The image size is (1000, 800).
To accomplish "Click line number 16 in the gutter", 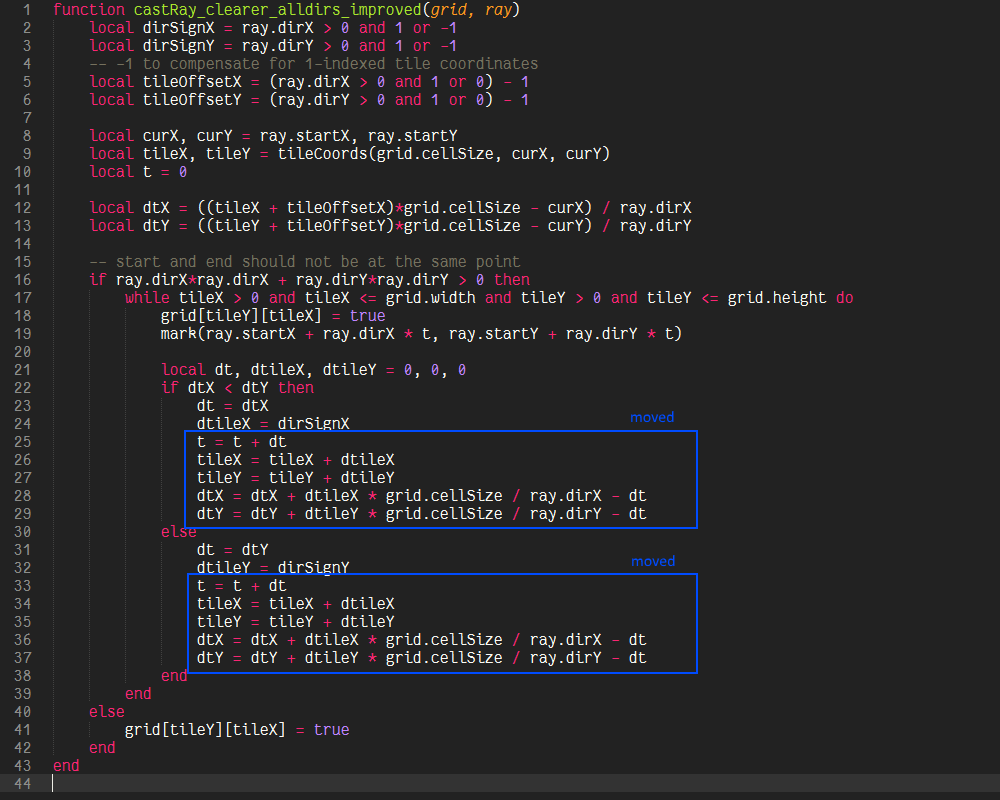I will tap(23, 280).
